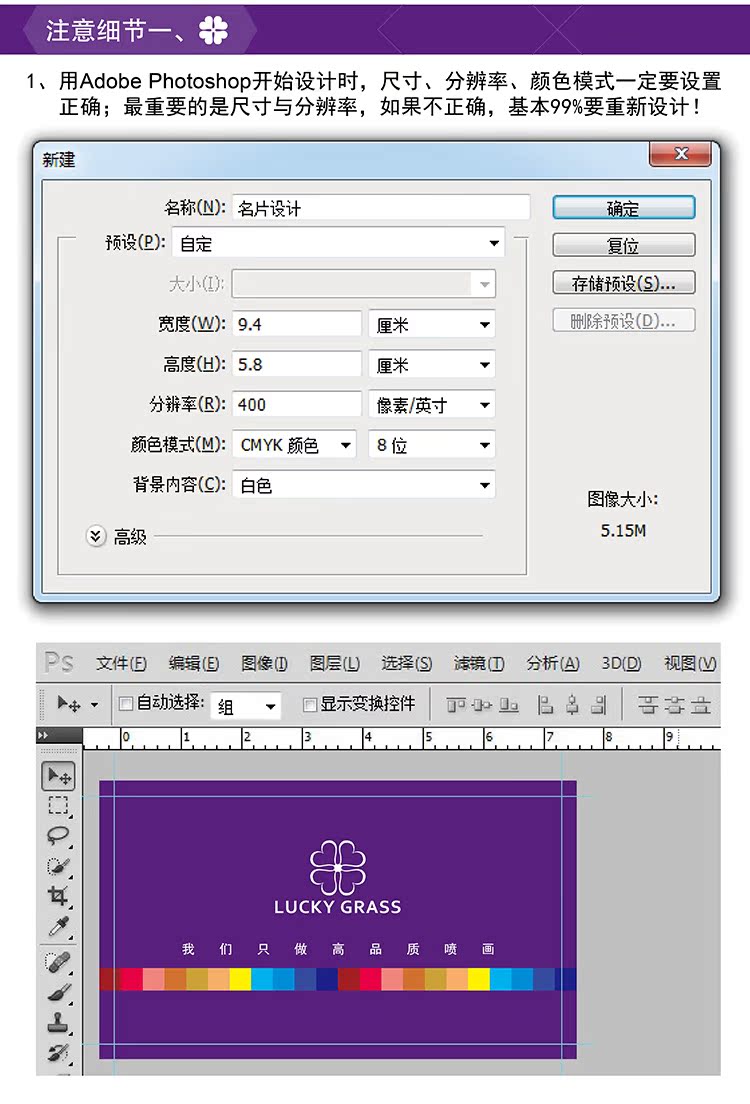Open the disabled 大小 dropdown

tap(363, 284)
